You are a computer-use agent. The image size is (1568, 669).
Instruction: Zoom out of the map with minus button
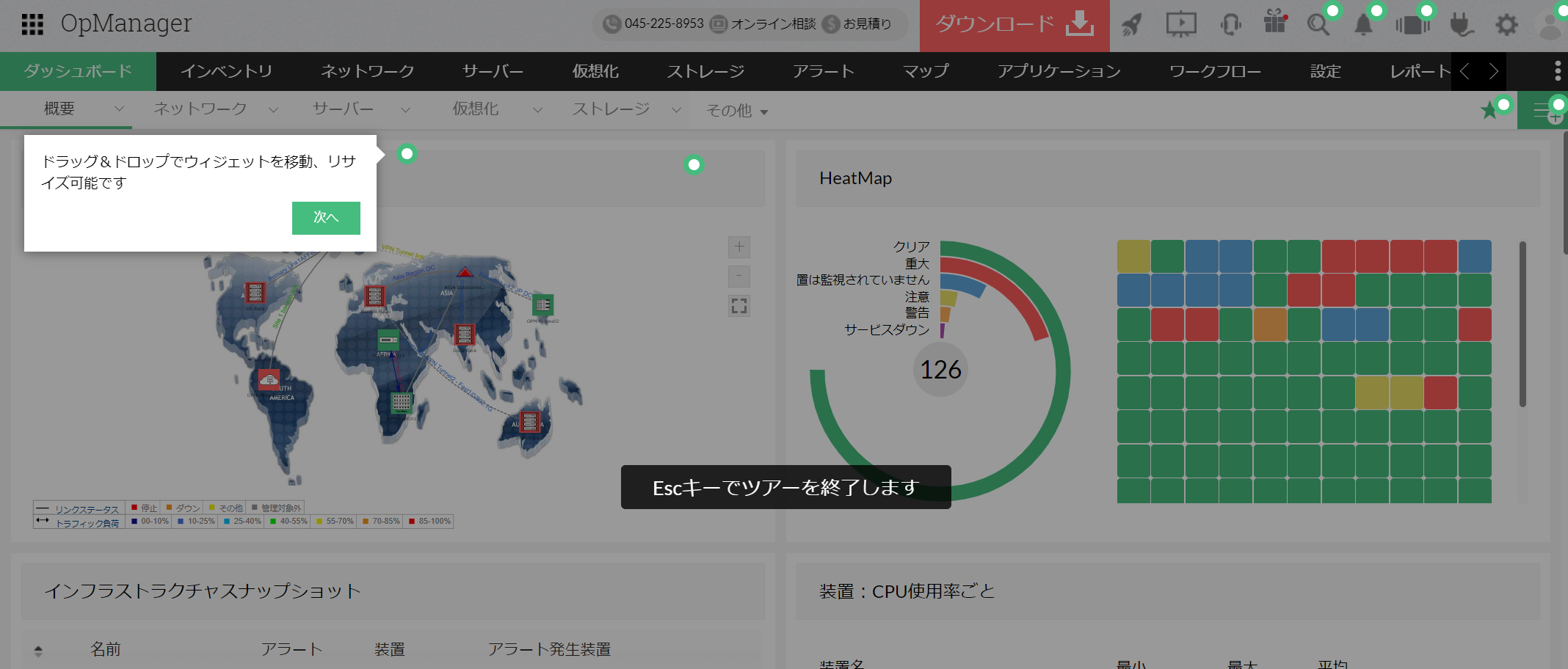739,277
